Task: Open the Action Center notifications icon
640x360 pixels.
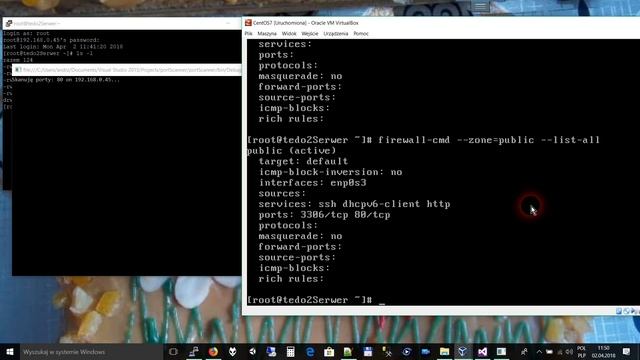Action: [x=626, y=351]
